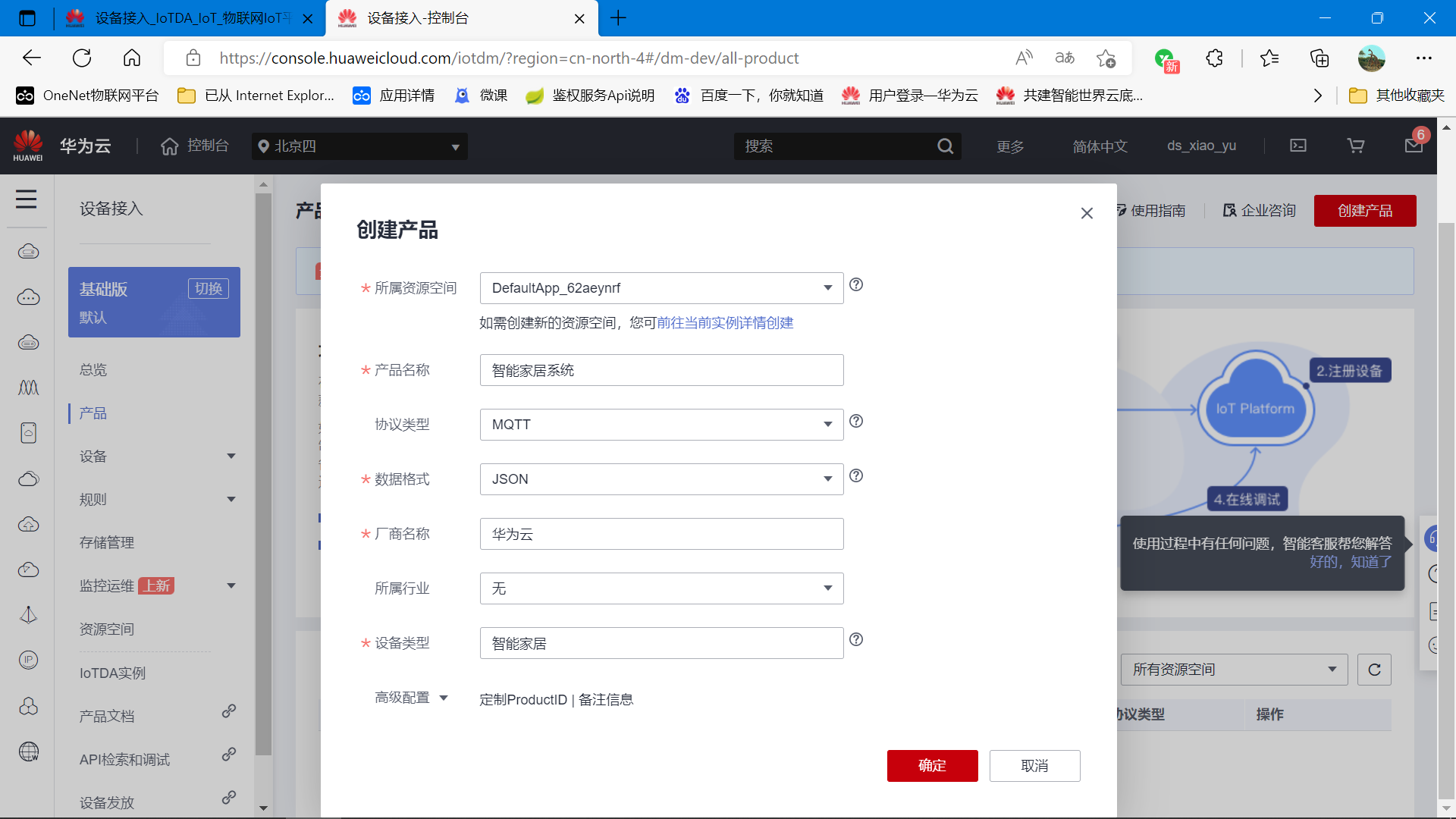The width and height of the screenshot is (1456, 819).
Task: Open the 协议类型 MQTT dropdown
Action: (x=661, y=425)
